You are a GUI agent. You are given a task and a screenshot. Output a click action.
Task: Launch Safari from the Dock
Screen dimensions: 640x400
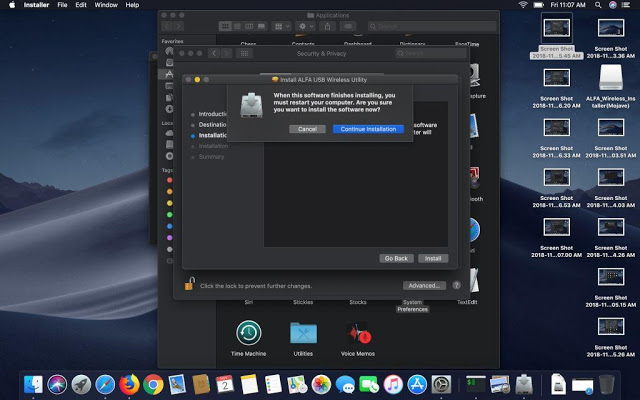click(104, 384)
